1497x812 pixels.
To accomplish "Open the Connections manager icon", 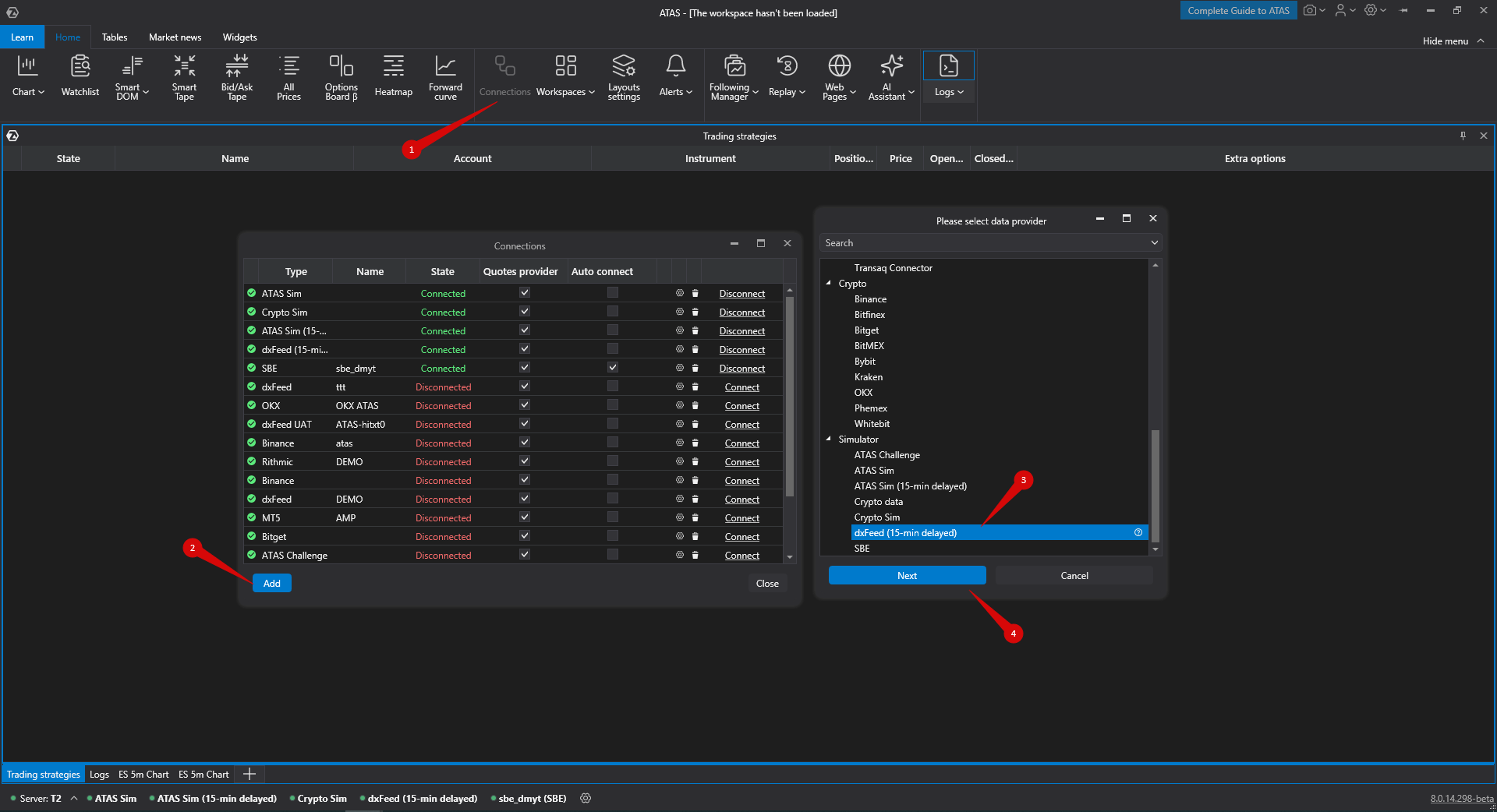I will (505, 76).
